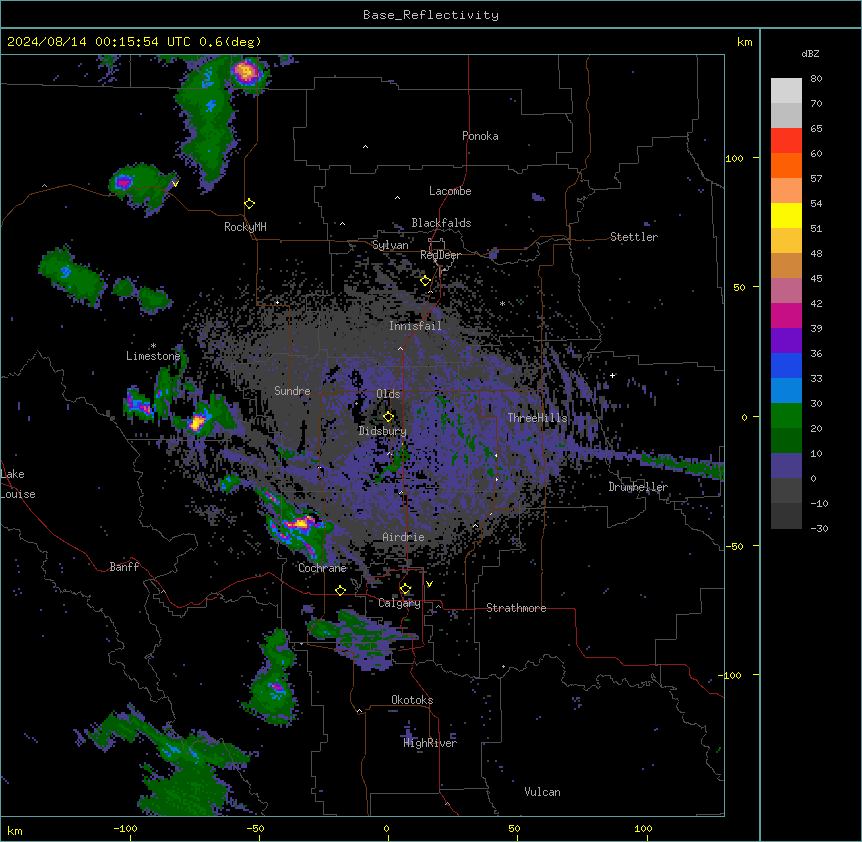
Task: Click the yellow v marker northeast of Calgary
Action: tap(429, 584)
